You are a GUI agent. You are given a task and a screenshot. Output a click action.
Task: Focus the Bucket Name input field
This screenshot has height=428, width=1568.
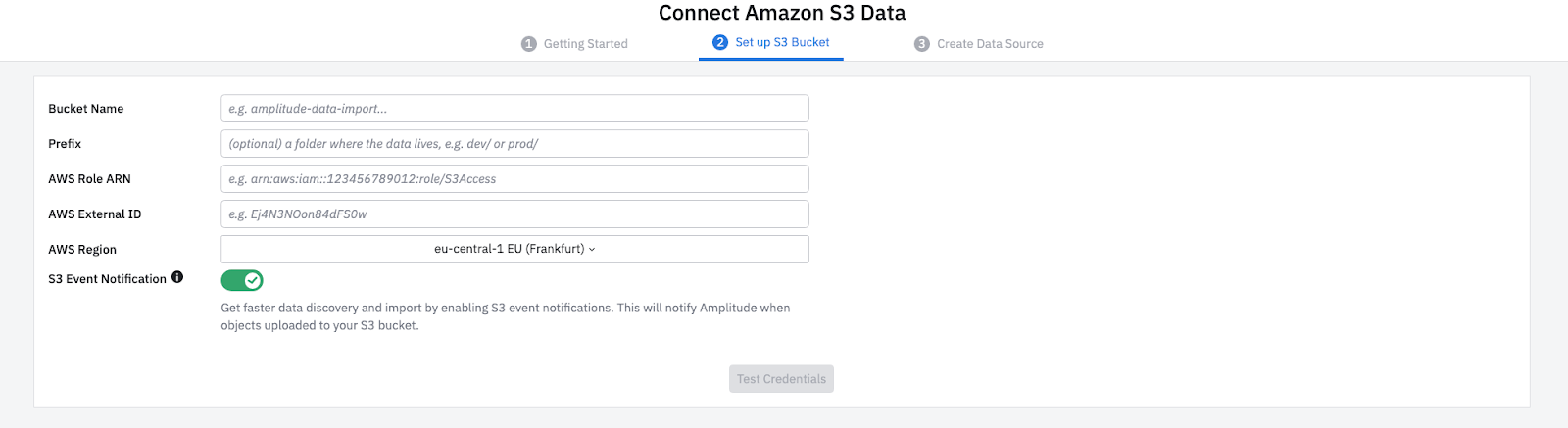pyautogui.click(x=514, y=109)
